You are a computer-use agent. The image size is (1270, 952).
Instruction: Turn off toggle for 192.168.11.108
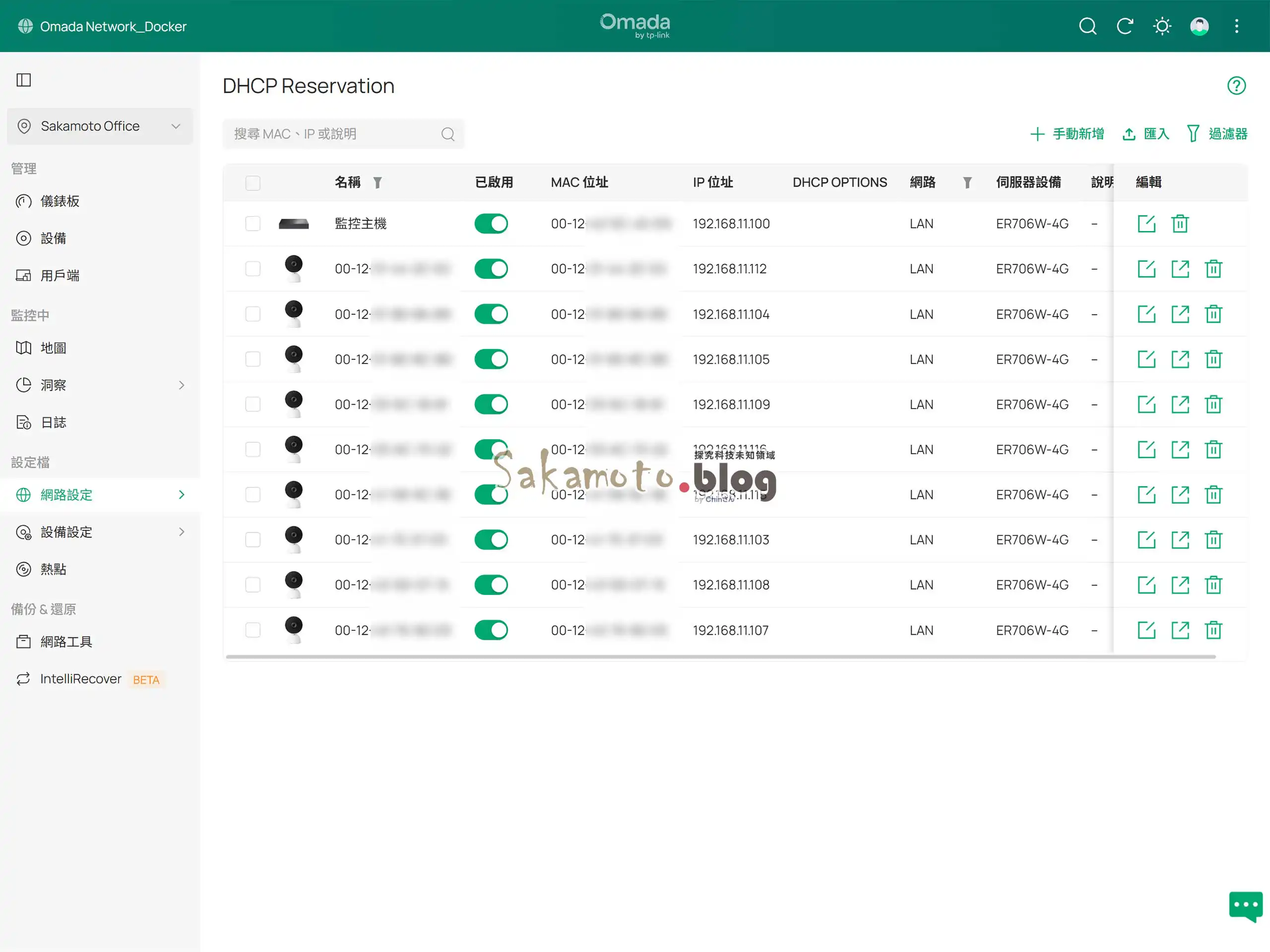coord(491,585)
